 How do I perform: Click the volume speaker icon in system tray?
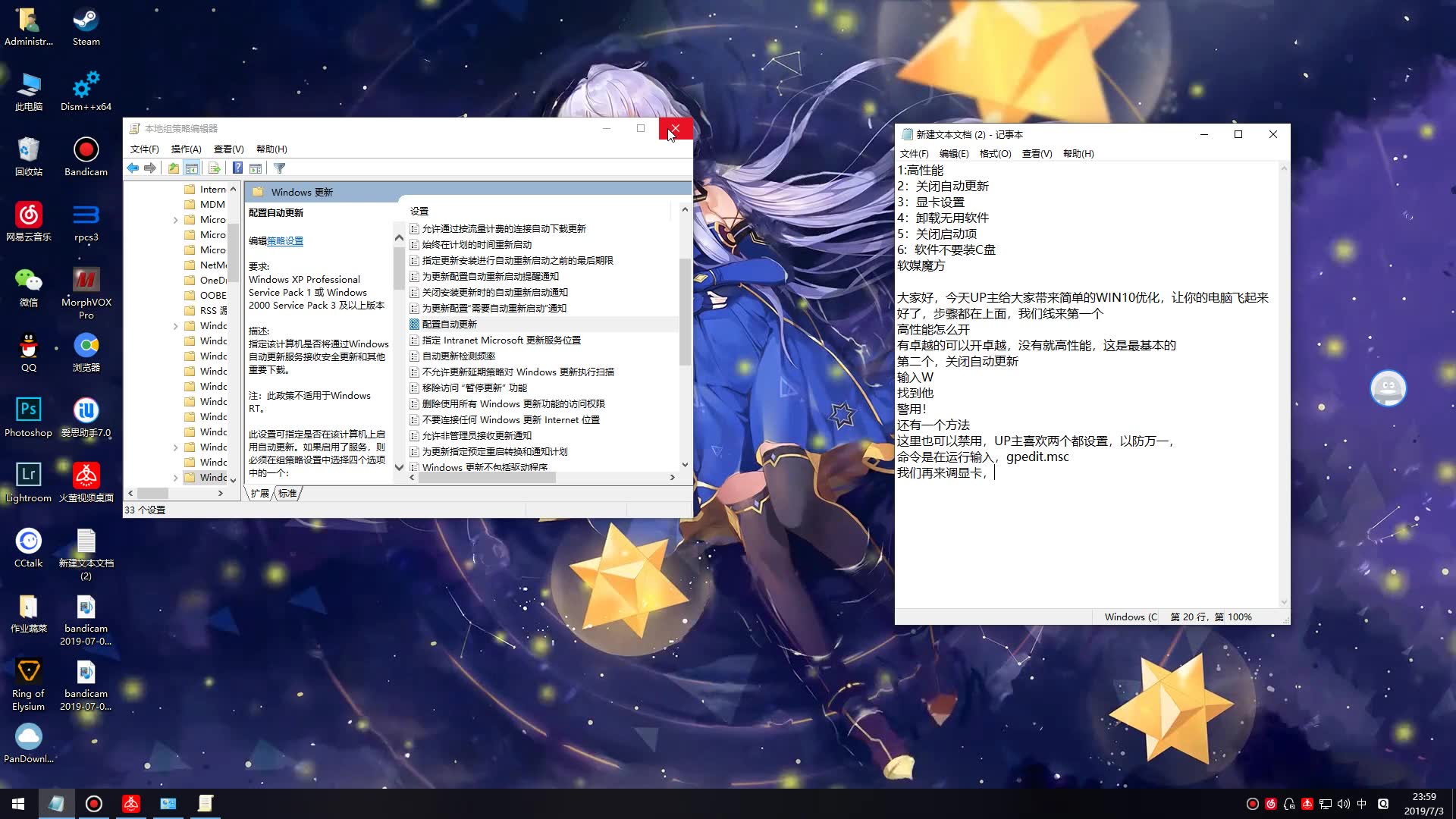point(1344,804)
